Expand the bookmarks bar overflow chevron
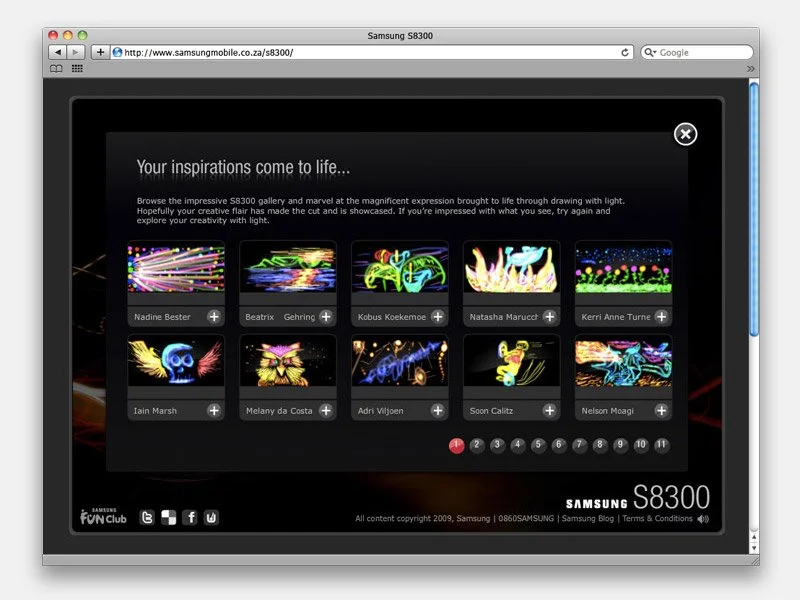This screenshot has height=600, width=800. click(750, 68)
